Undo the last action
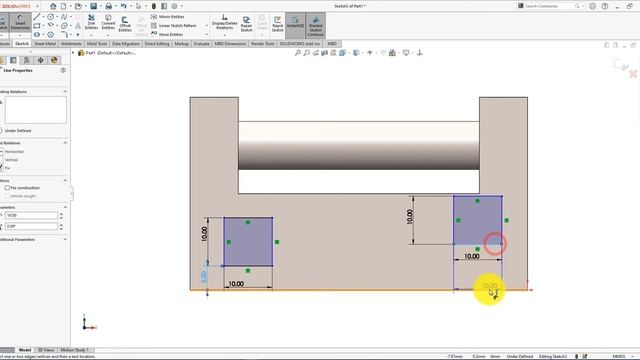The image size is (640, 360). 123,6
